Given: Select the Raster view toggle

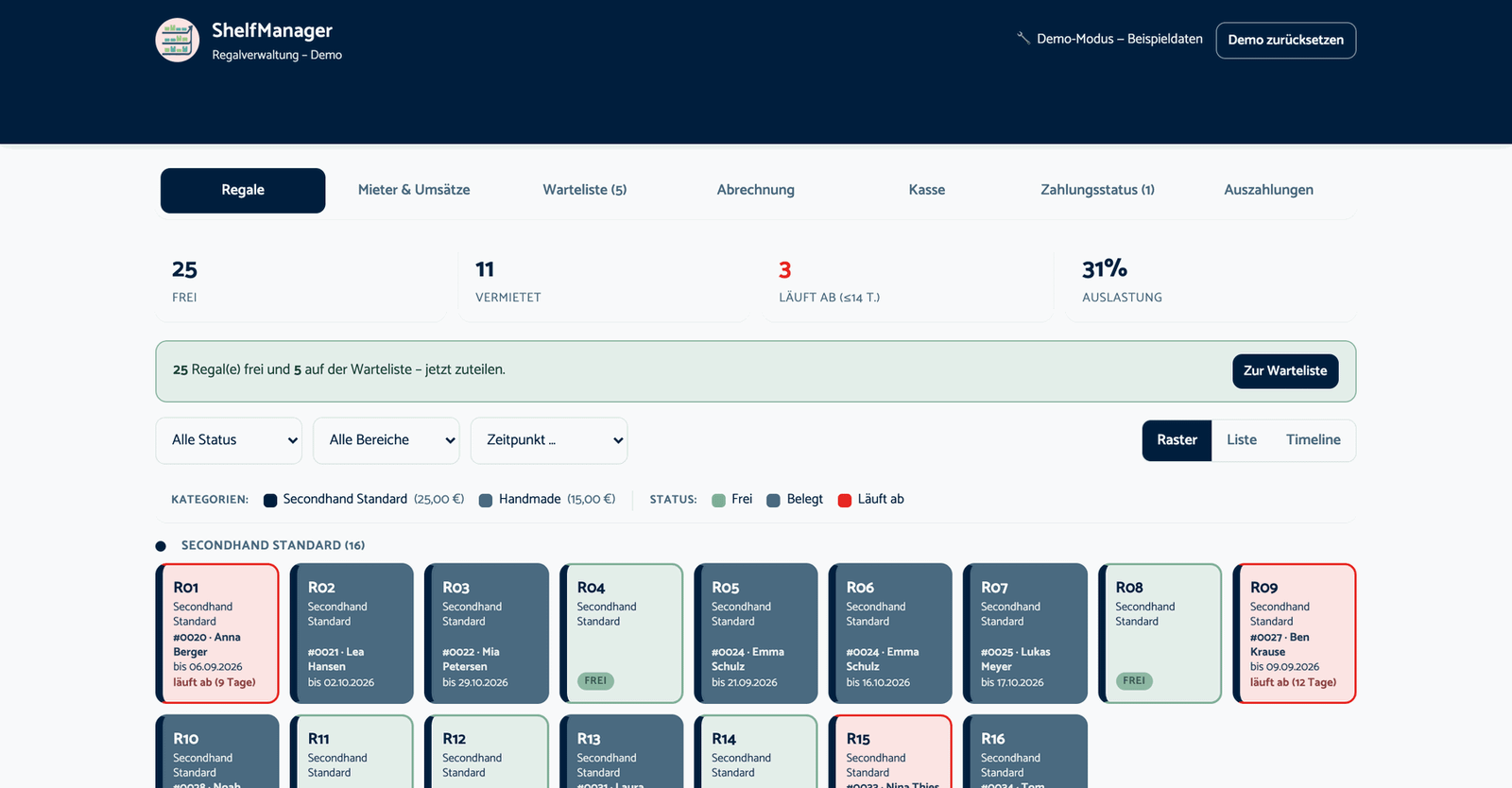Looking at the screenshot, I should point(1177,441).
